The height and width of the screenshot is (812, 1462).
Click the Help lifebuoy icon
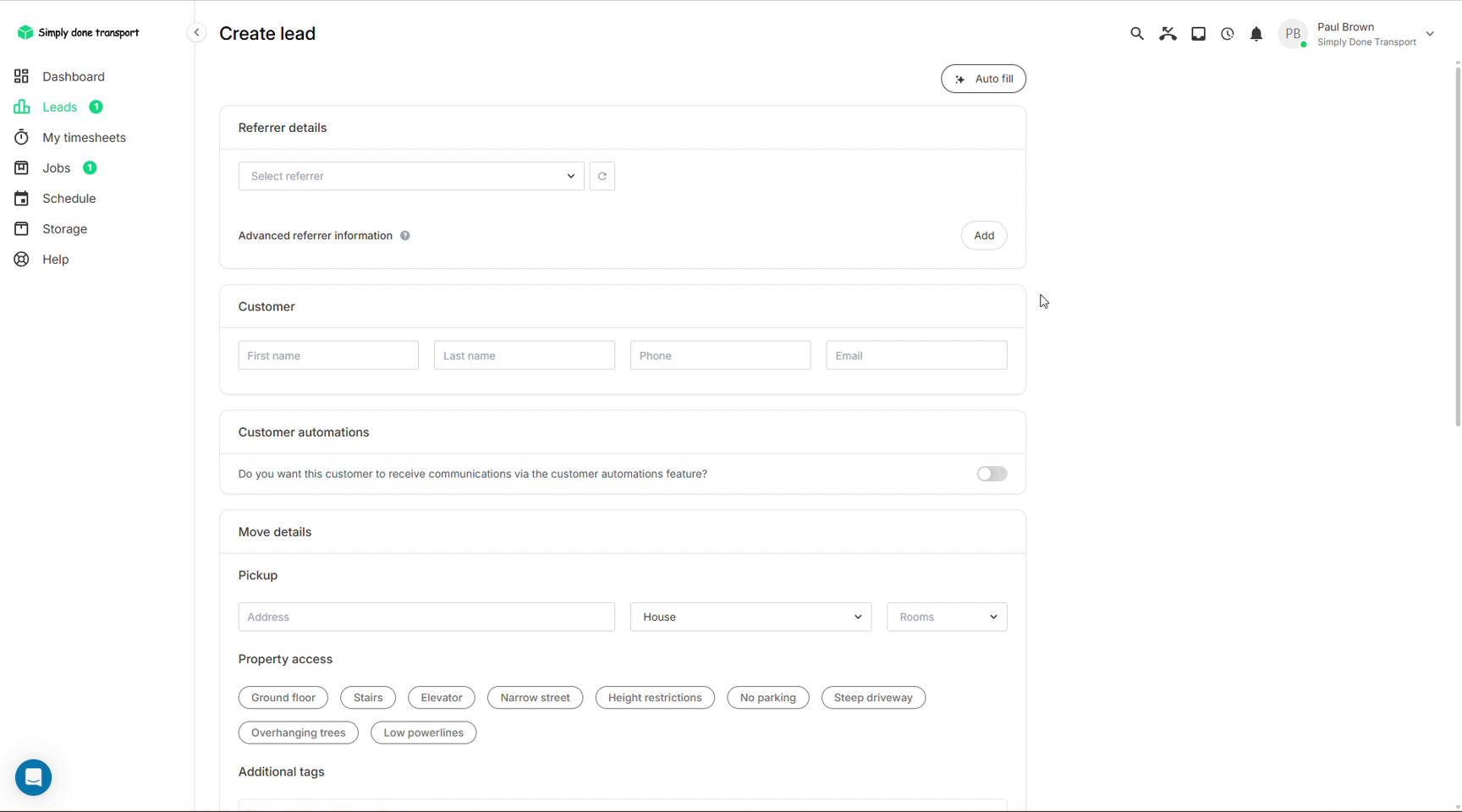(x=21, y=259)
